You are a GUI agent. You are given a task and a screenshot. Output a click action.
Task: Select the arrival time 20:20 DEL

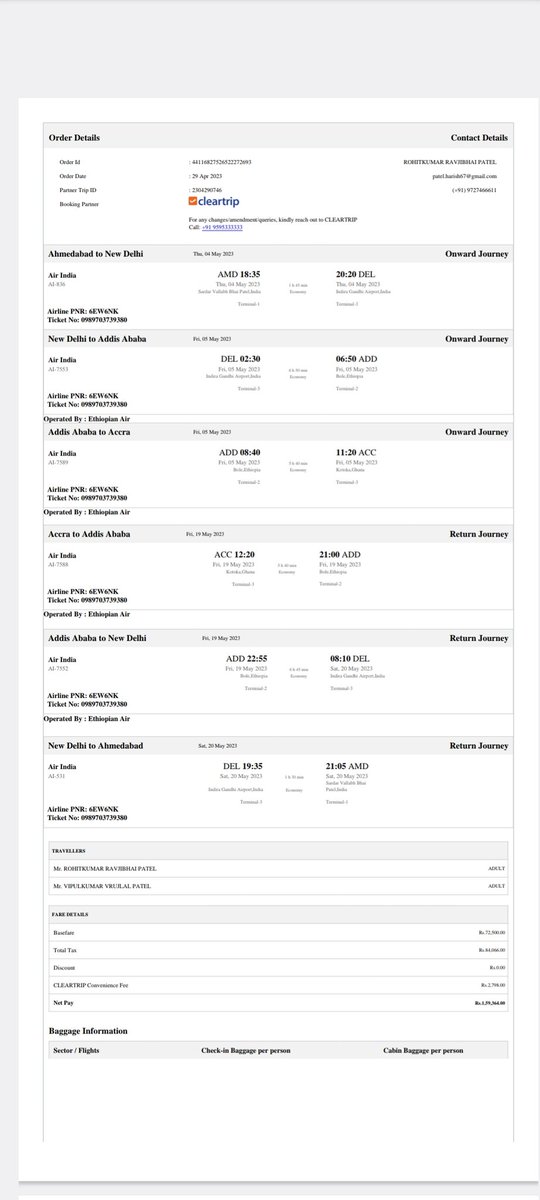click(356, 273)
